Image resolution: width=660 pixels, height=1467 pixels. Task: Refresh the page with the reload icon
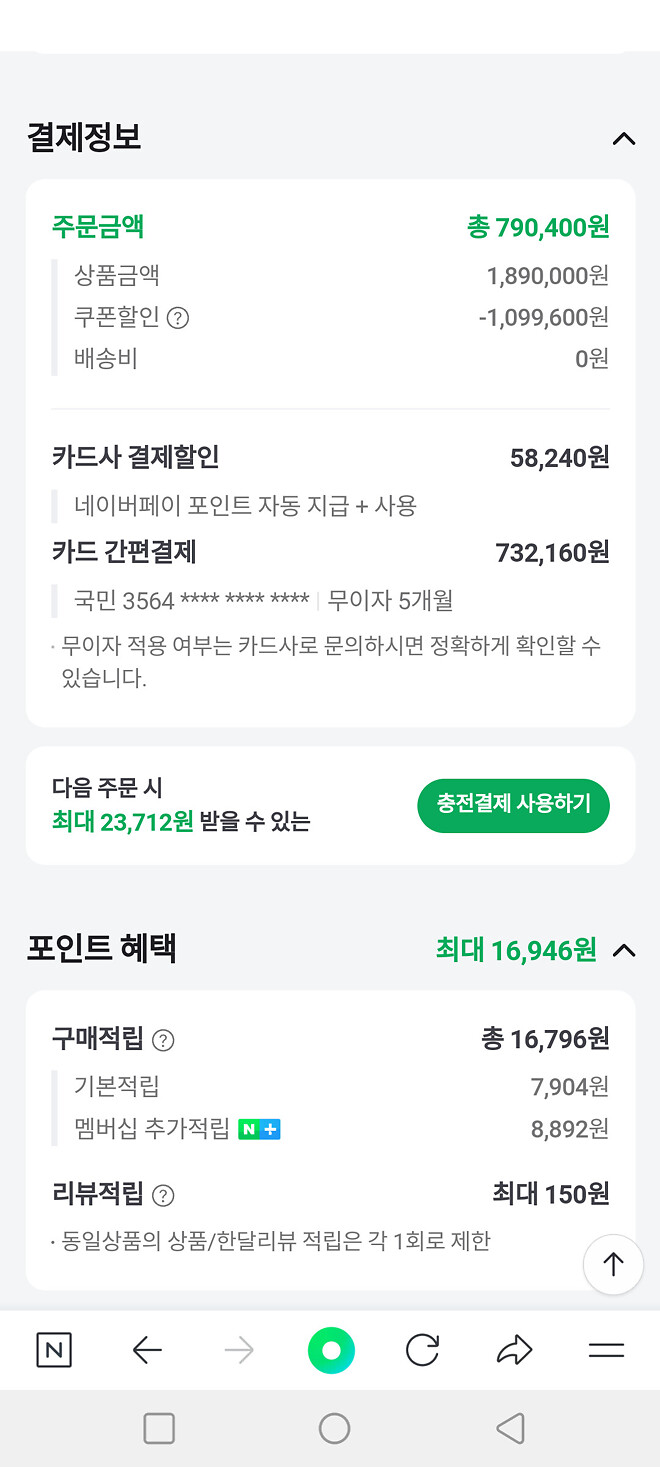coord(421,1350)
